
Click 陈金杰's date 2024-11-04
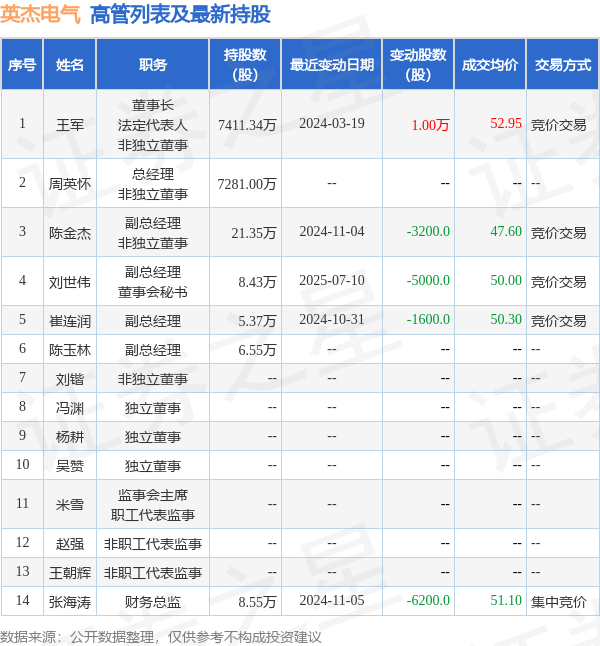332,232
